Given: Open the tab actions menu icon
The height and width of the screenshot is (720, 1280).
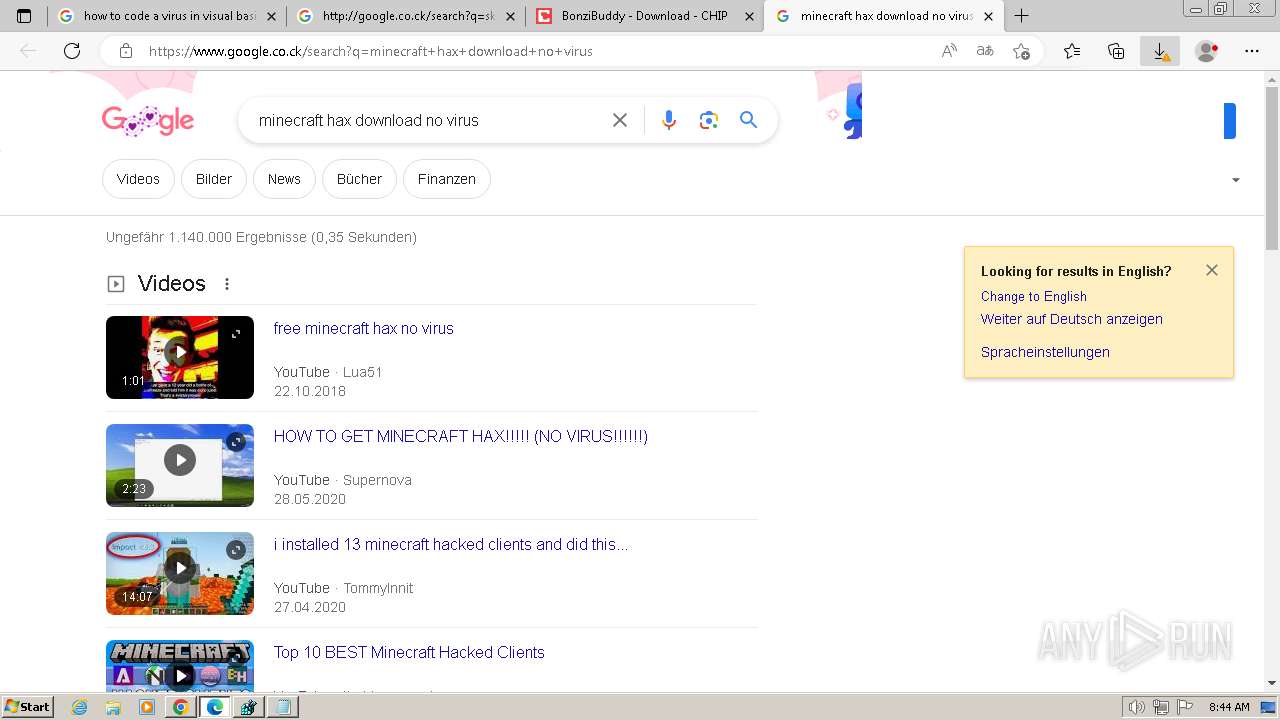Looking at the screenshot, I should coord(24,16).
